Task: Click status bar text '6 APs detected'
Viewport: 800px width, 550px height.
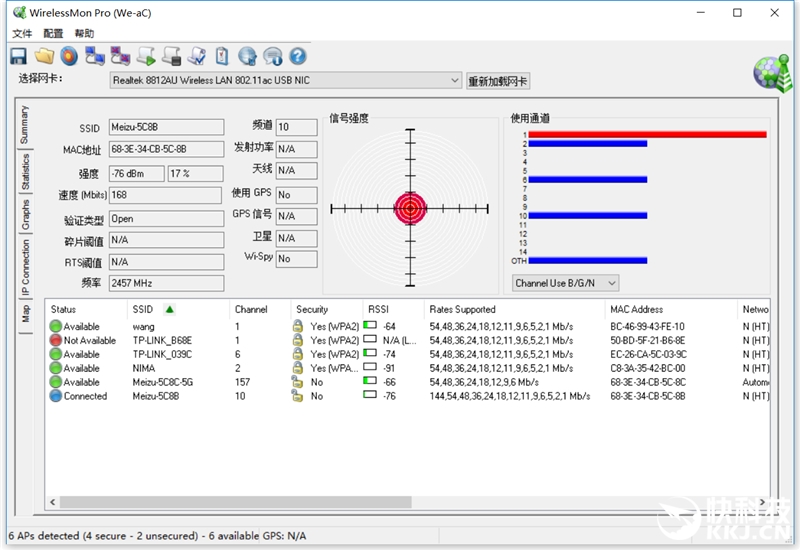Action: [43, 536]
